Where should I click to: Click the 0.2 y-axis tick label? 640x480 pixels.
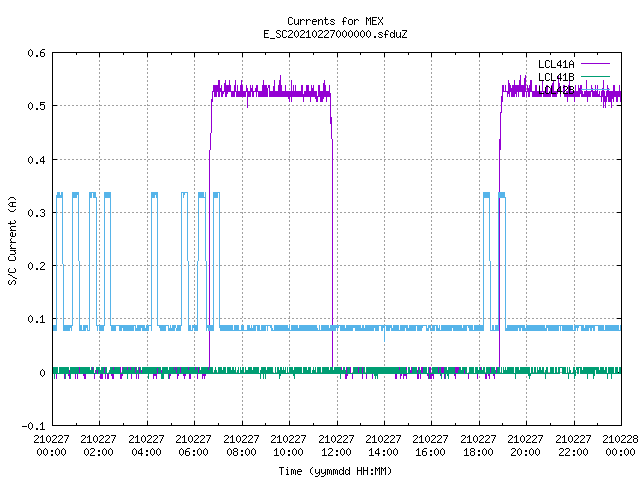tap(36, 266)
